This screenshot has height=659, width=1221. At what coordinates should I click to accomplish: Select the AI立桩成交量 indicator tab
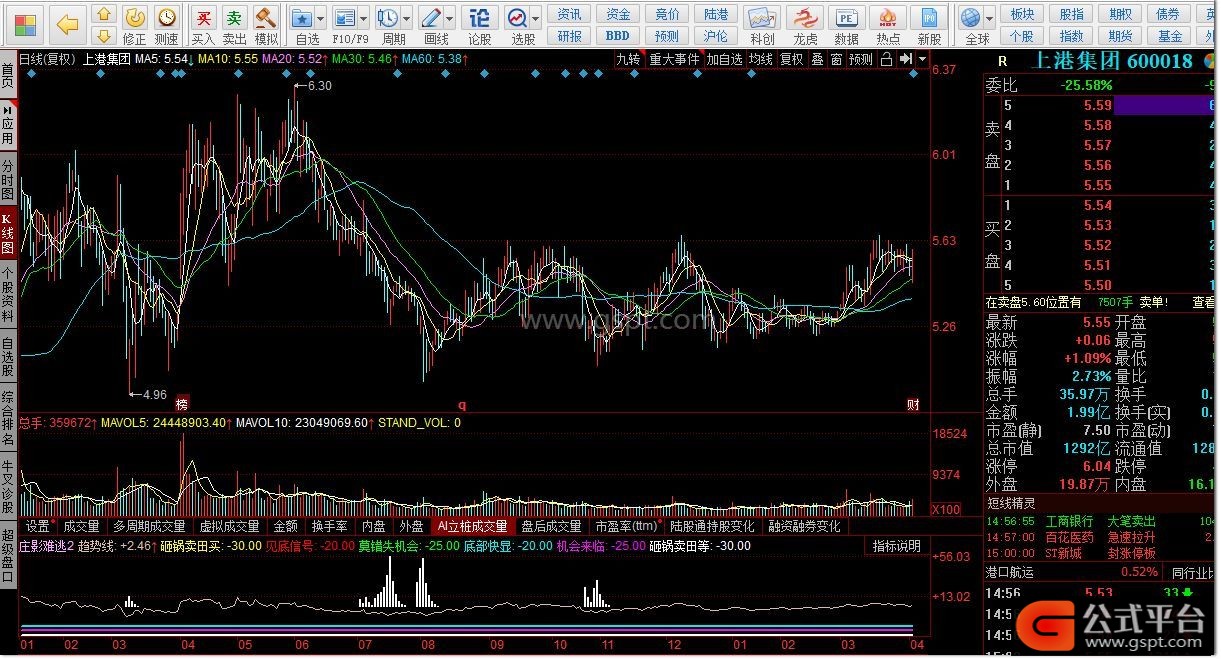tap(472, 526)
